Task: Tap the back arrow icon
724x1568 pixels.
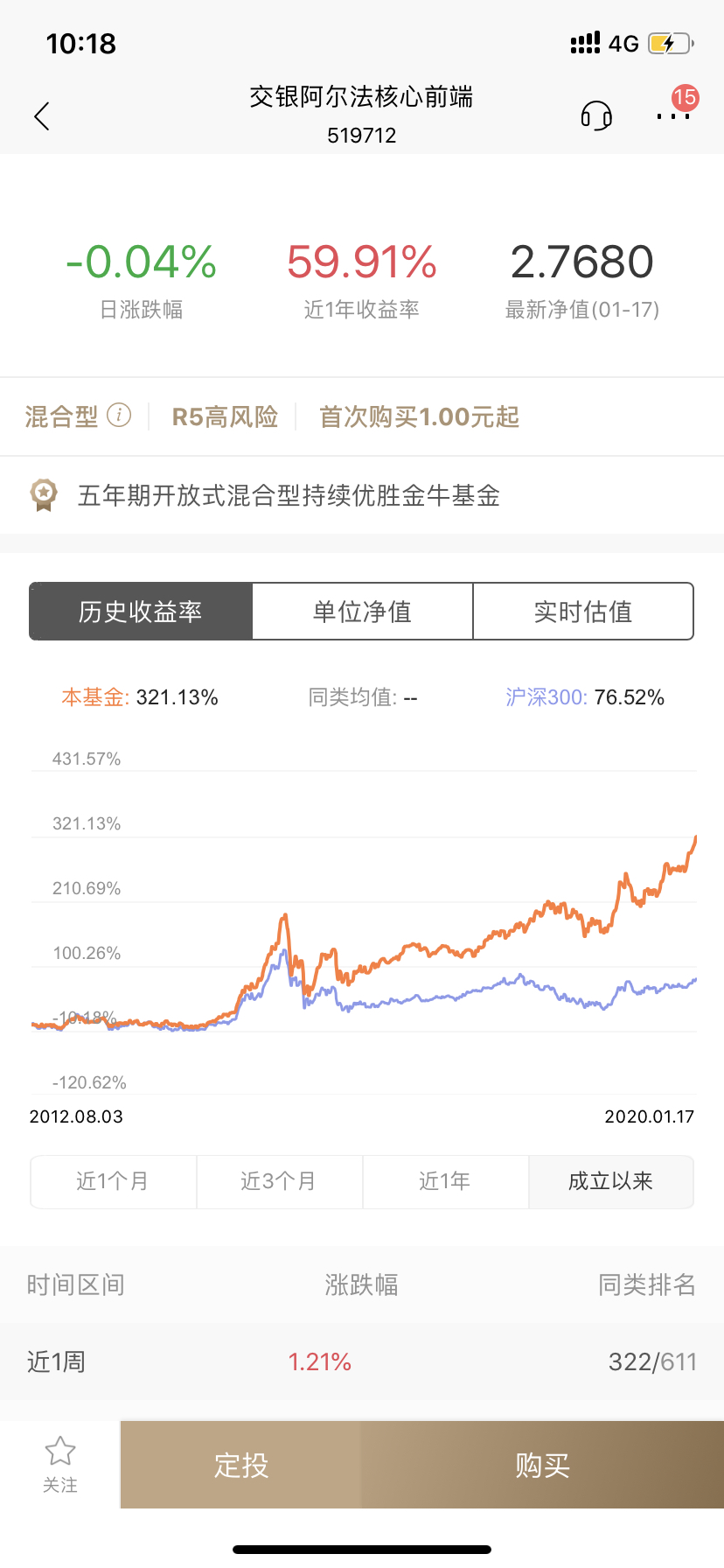Action: click(41, 115)
